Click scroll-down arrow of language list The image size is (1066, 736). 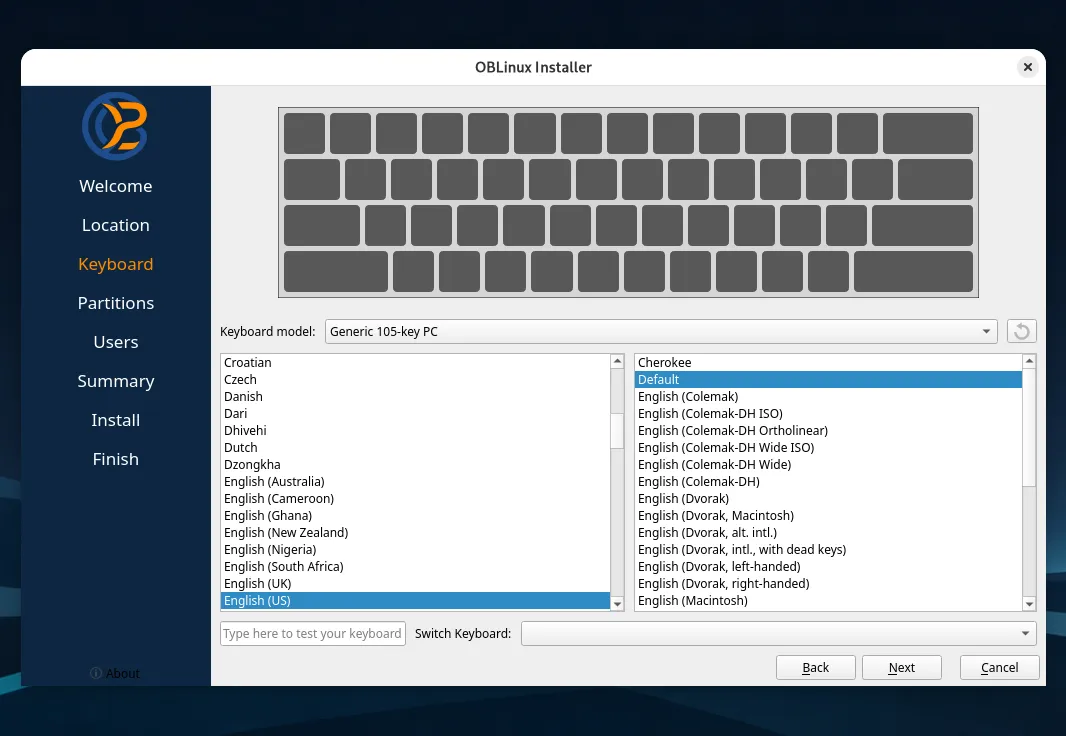pyautogui.click(x=617, y=603)
